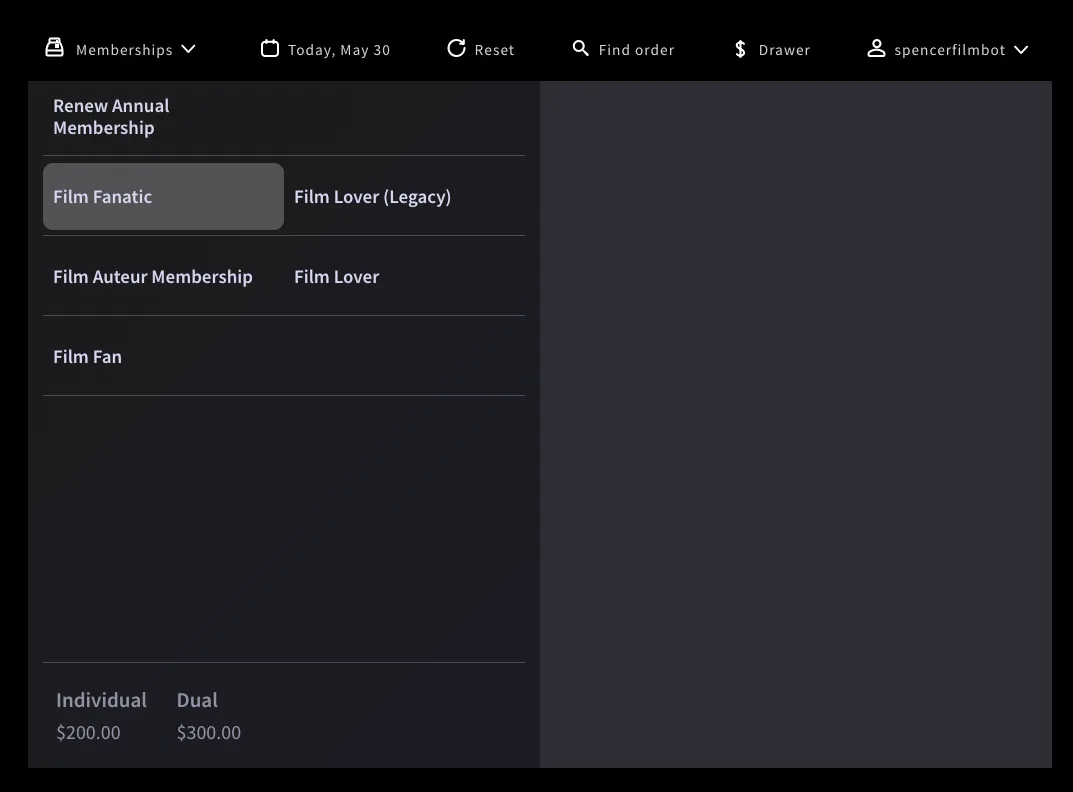Open the cash Drawer
This screenshot has width=1073, height=792.
(784, 50)
